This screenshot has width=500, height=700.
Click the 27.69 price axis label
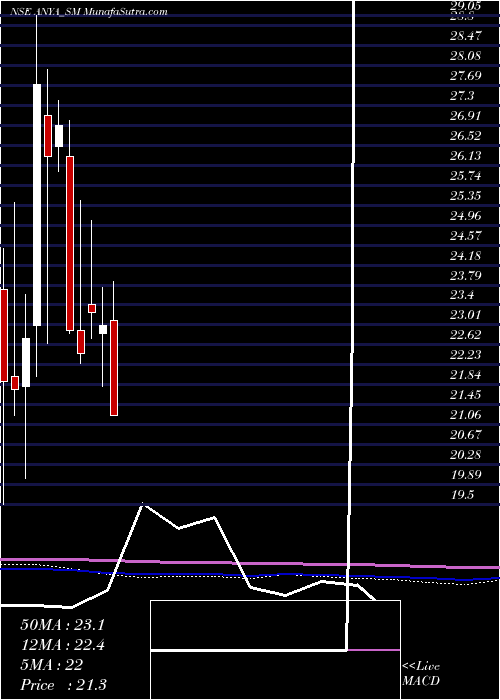(465, 75)
